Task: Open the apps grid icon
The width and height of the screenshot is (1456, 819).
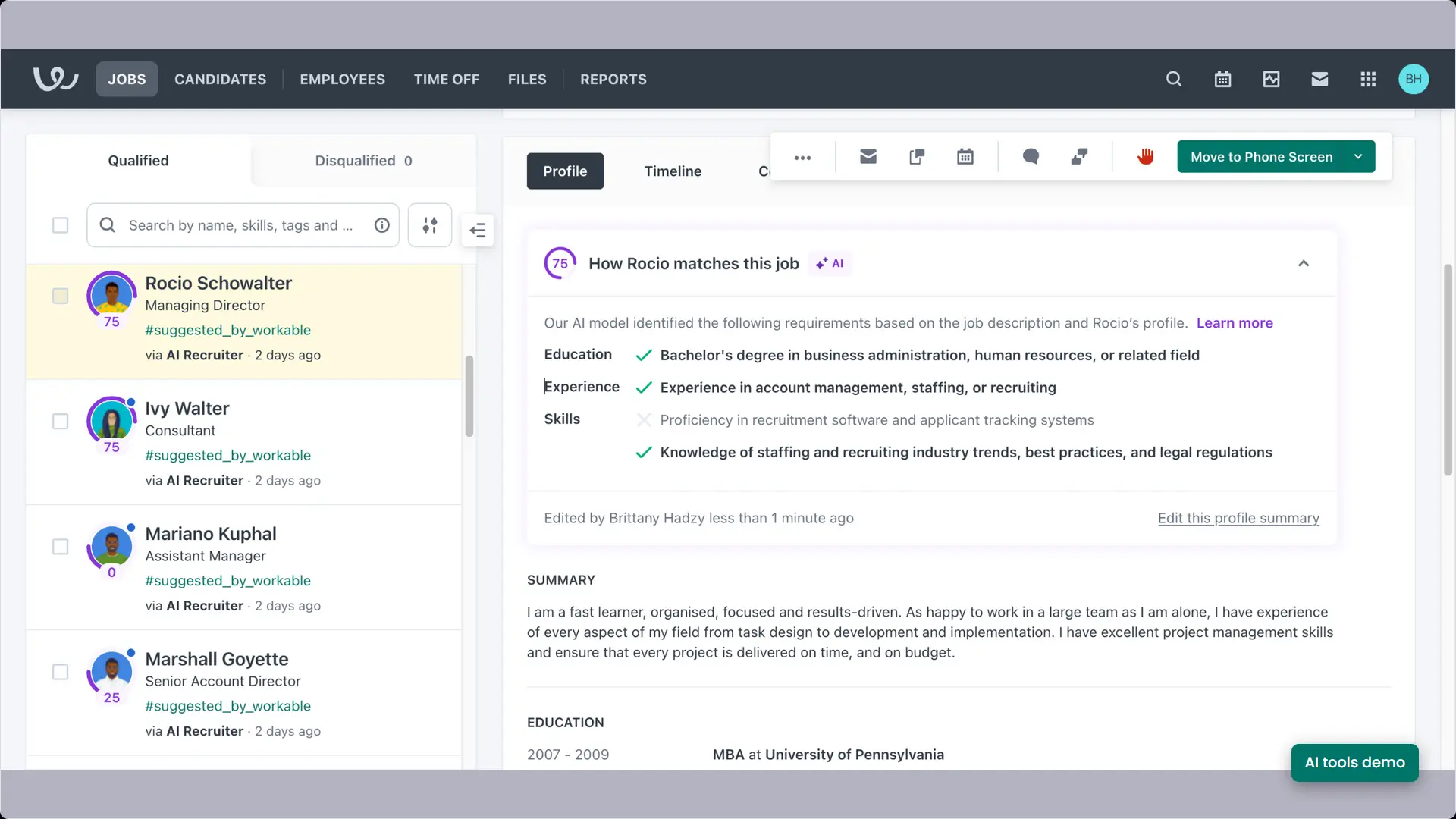Action: tap(1368, 79)
